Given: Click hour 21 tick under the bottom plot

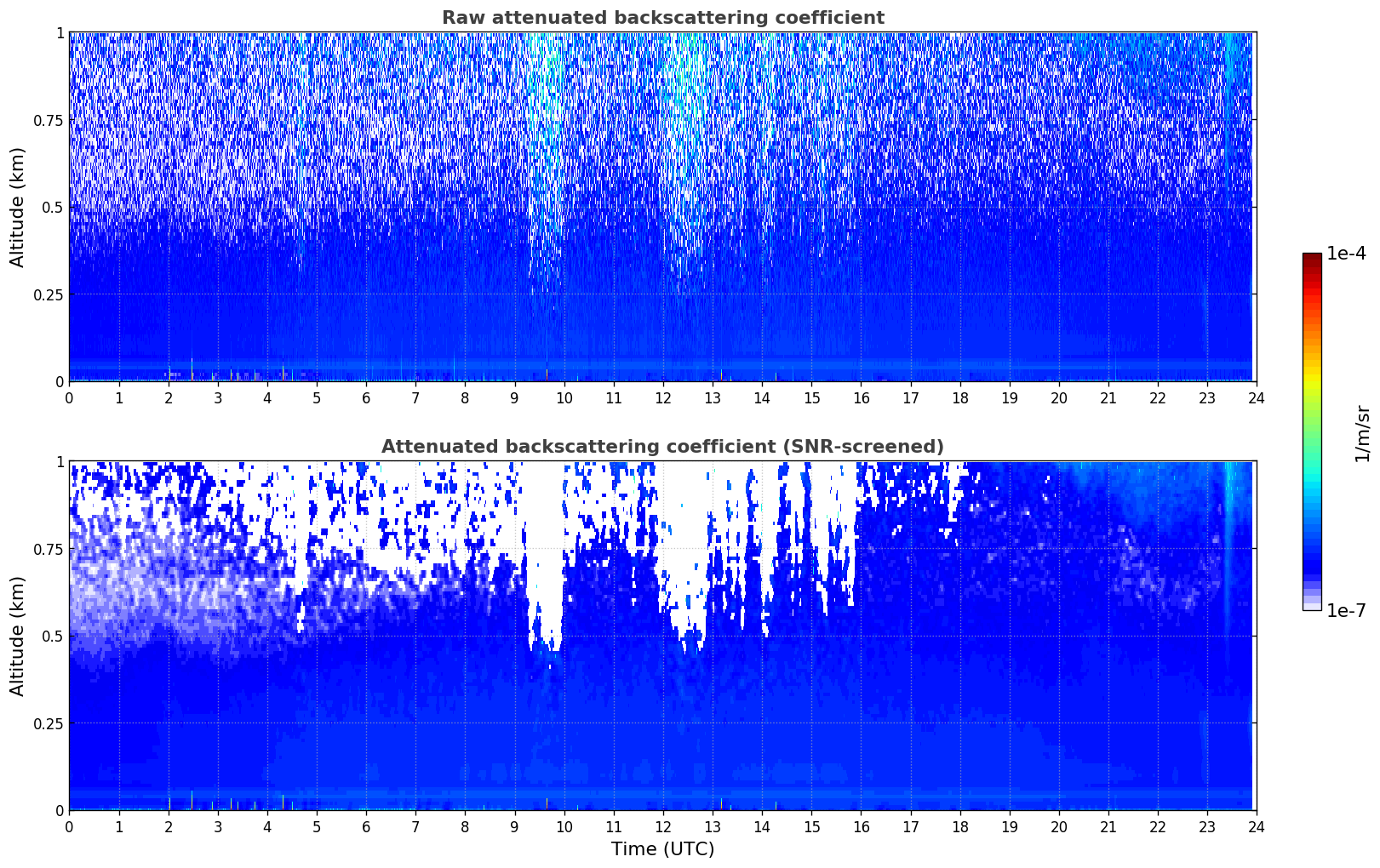Looking at the screenshot, I should tap(1108, 826).
